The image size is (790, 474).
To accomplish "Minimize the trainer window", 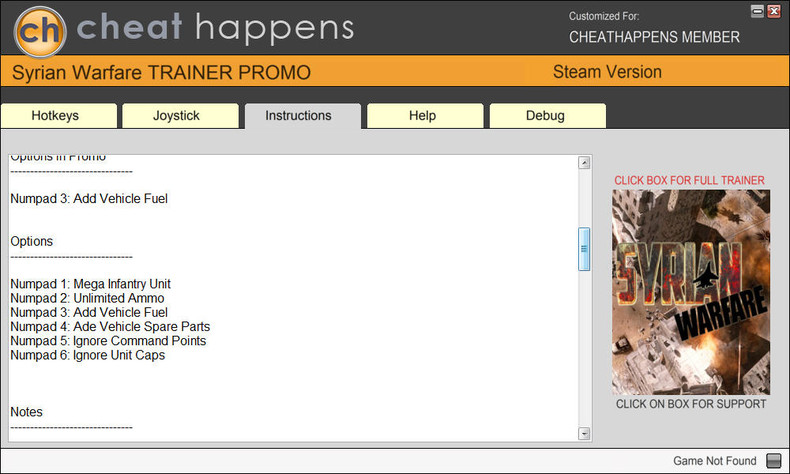I will tap(757, 11).
